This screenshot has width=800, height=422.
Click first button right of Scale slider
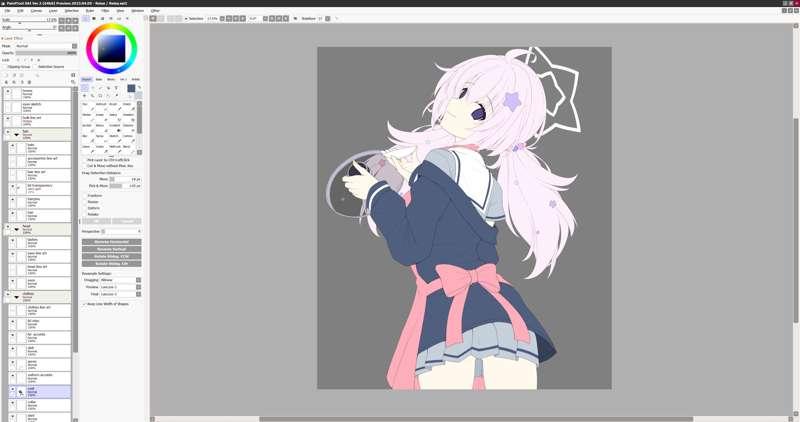click(x=61, y=20)
